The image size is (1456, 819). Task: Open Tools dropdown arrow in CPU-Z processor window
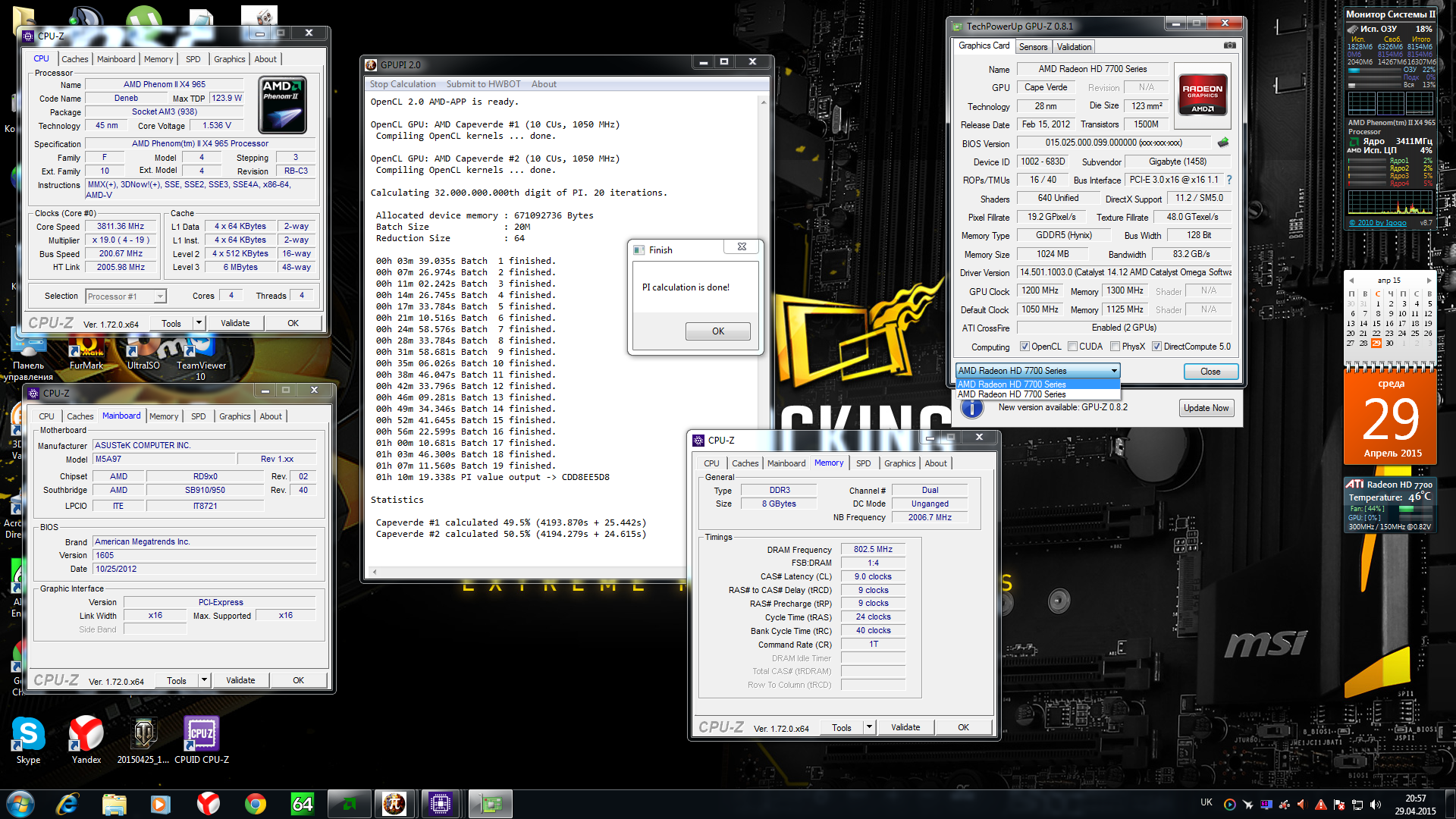pyautogui.click(x=199, y=323)
